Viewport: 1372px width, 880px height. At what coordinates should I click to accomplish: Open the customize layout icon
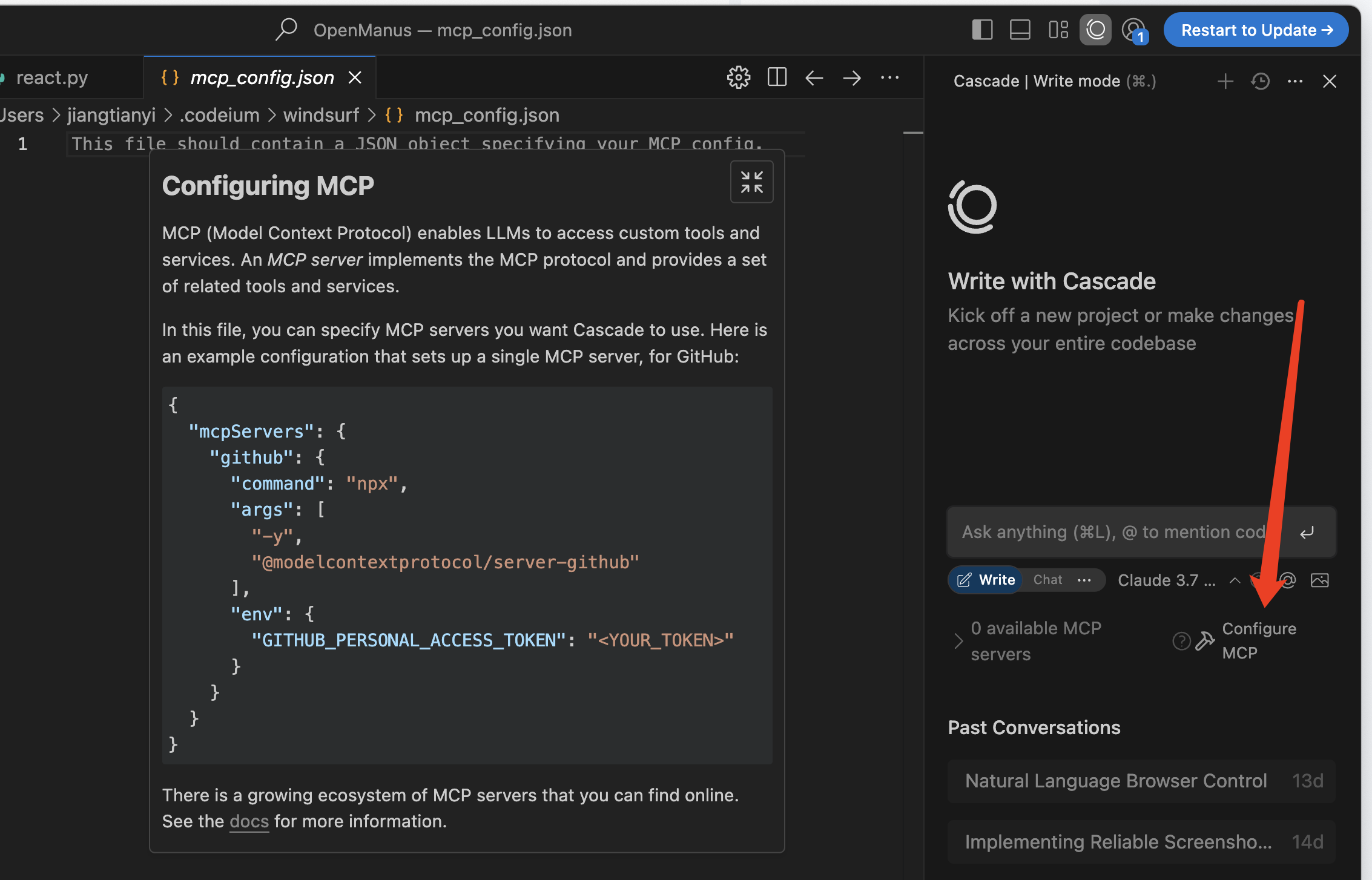pyautogui.click(x=1058, y=30)
